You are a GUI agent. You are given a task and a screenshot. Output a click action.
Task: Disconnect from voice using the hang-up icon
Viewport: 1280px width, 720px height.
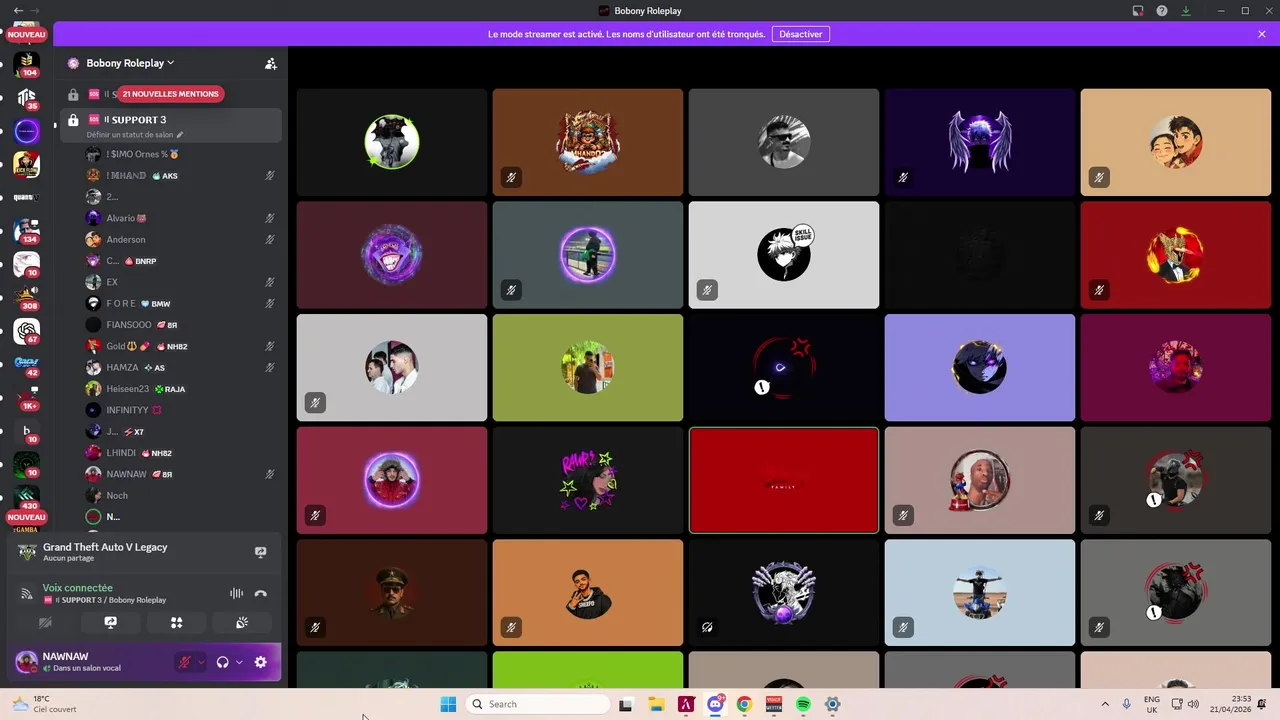(261, 593)
